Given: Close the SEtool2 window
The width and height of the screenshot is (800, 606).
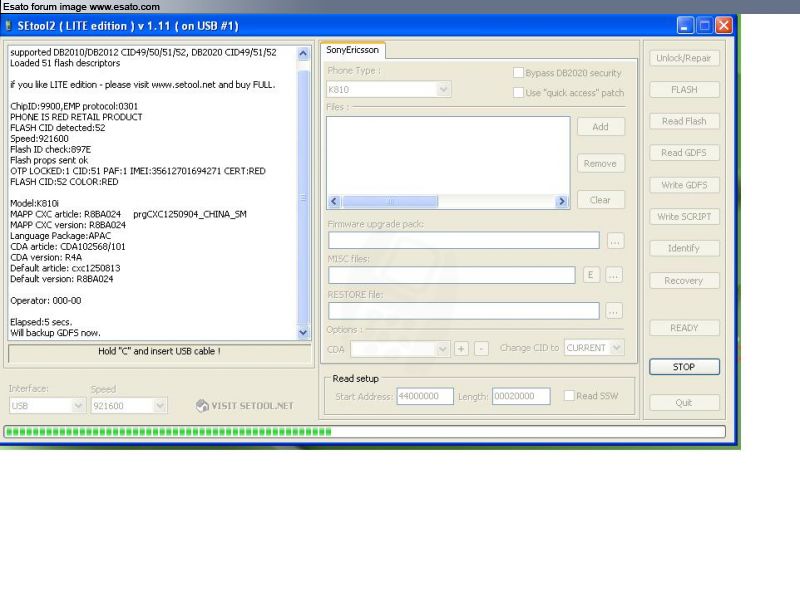Looking at the screenshot, I should (x=723, y=25).
